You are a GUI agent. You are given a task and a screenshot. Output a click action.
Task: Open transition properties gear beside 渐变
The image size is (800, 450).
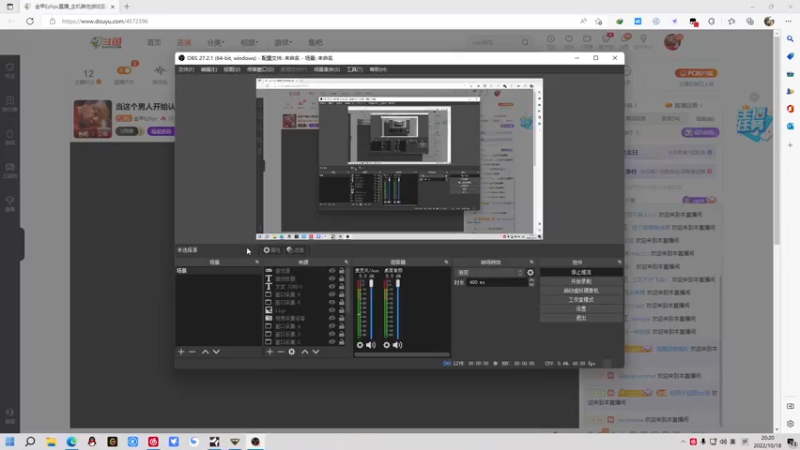point(531,272)
